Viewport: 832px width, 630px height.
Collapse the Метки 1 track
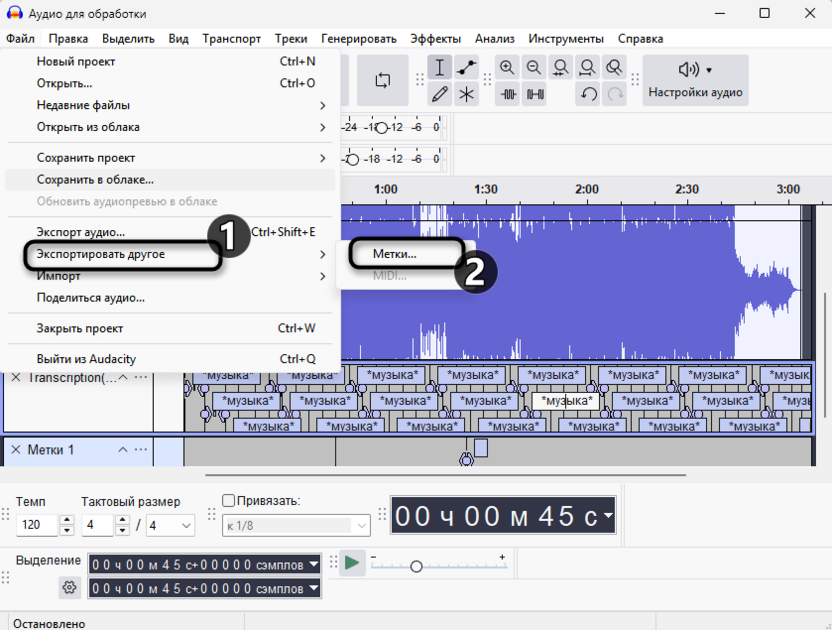(x=123, y=450)
